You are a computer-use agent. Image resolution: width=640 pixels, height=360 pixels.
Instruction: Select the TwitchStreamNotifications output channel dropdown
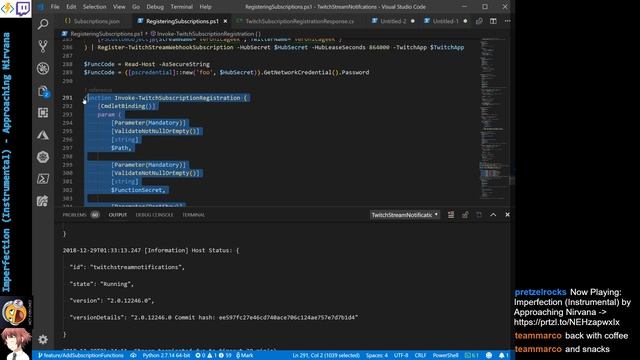pyautogui.click(x=405, y=215)
